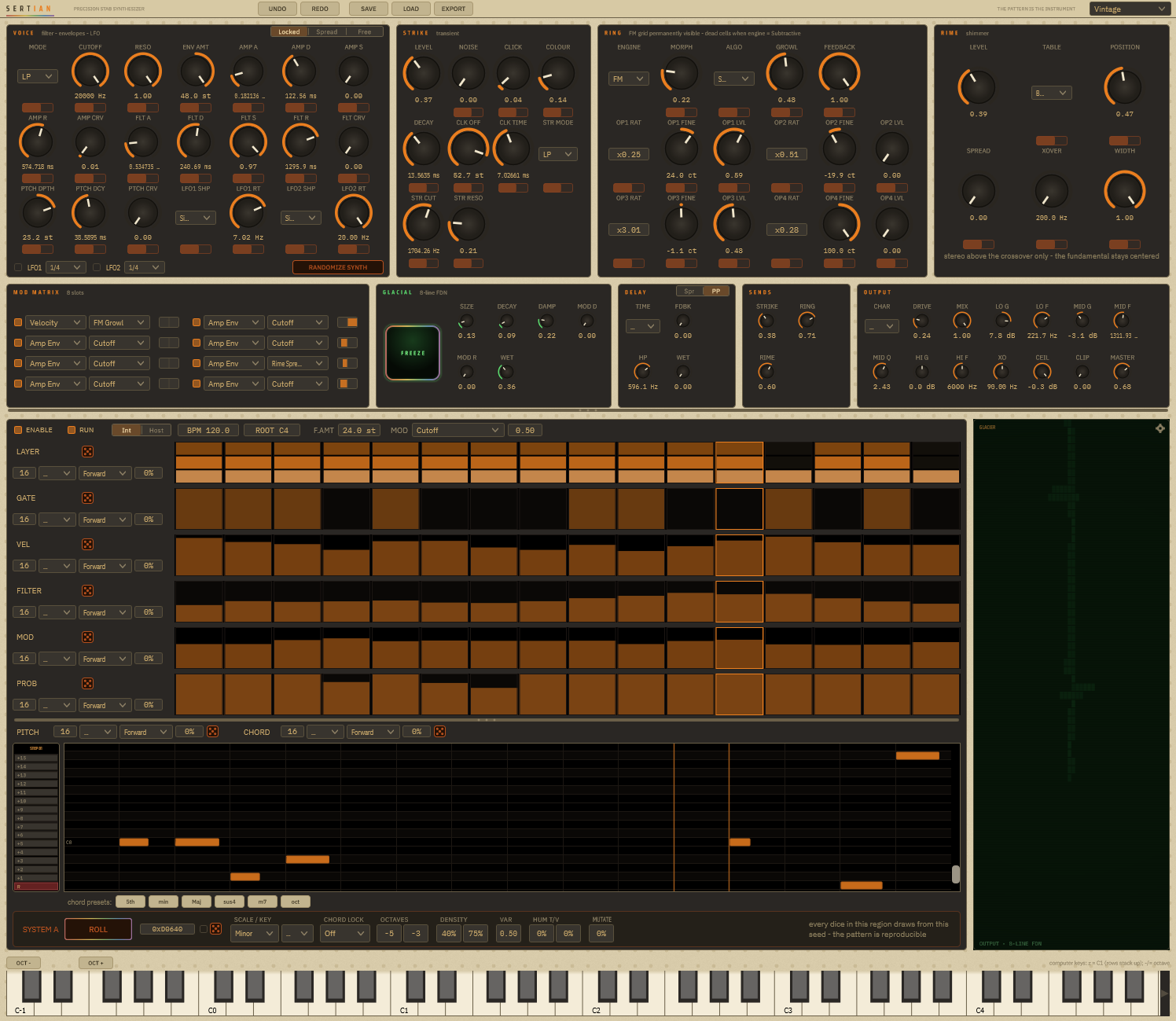This screenshot has height=1021, width=1176.
Task: Click the Rime POSITION knob
Action: [x=1123, y=86]
